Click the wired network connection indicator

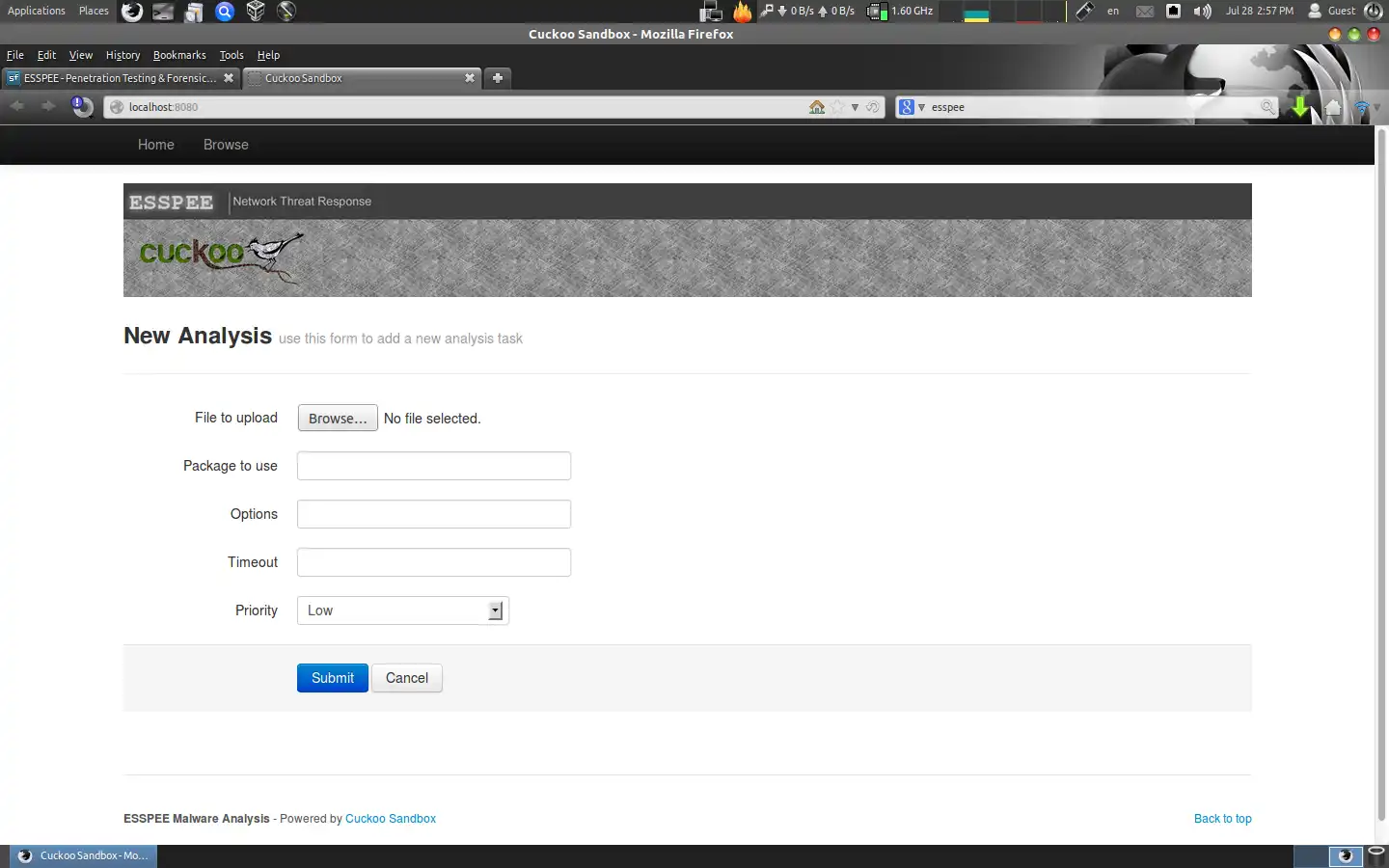click(x=1174, y=12)
